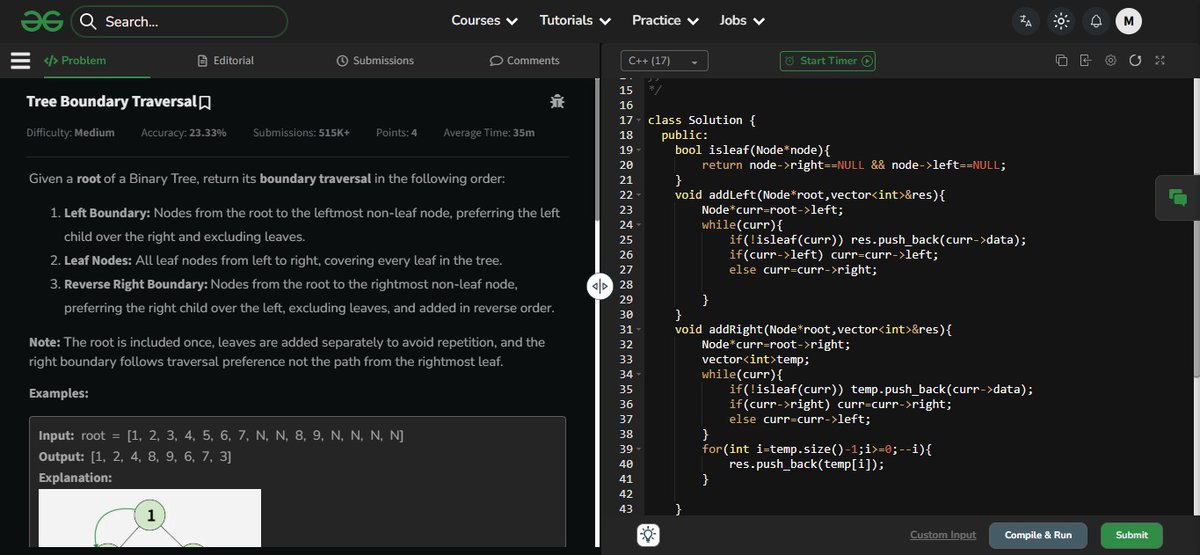This screenshot has width=1200, height=555.
Task: Collapse code fold at line 31
Action: (x=638, y=330)
